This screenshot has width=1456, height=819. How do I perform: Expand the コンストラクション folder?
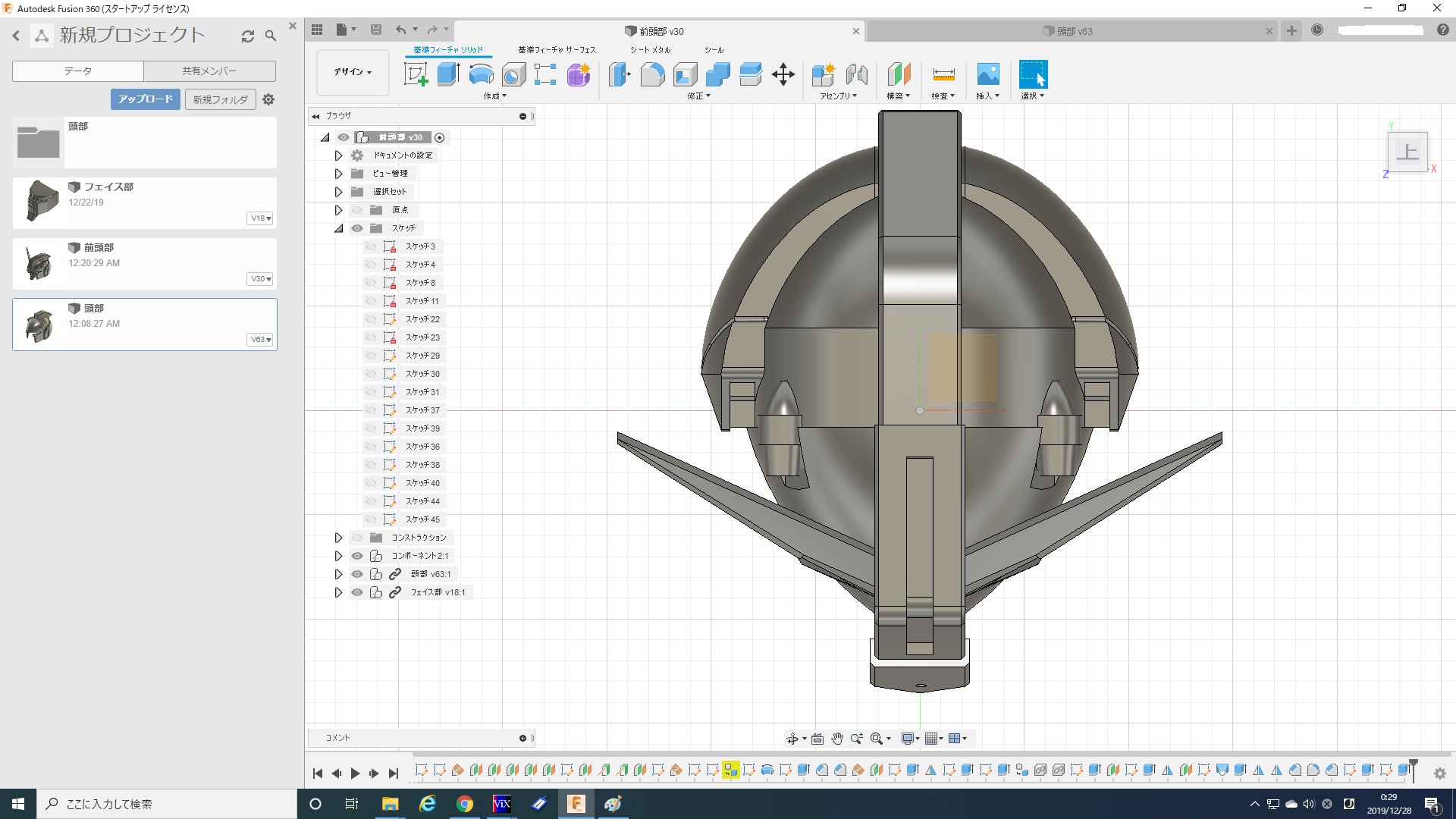pos(338,538)
